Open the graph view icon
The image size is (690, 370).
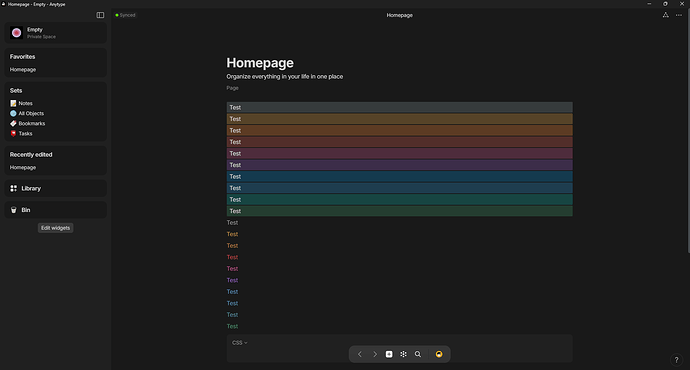[404, 354]
